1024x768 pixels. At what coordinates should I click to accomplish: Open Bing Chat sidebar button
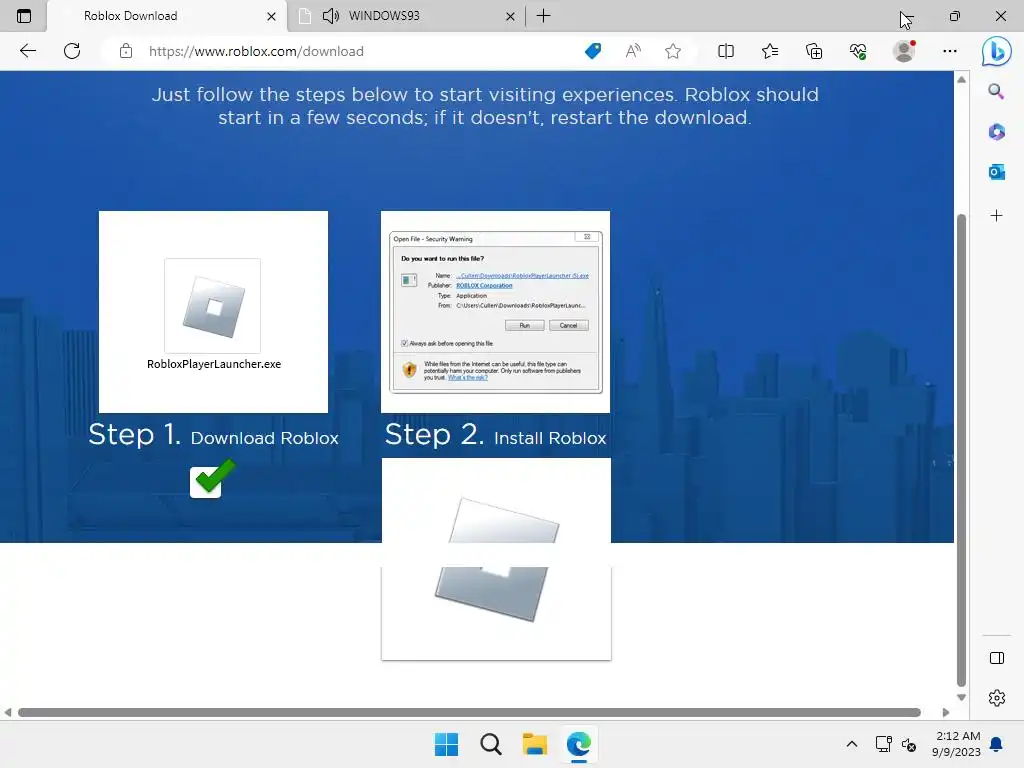pyautogui.click(x=997, y=51)
